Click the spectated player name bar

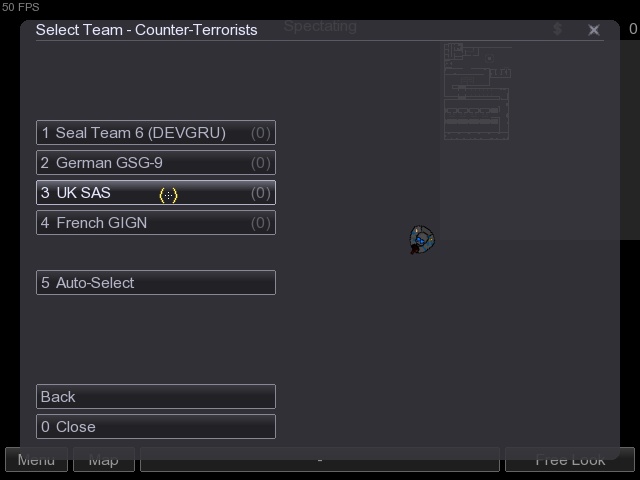(x=320, y=460)
